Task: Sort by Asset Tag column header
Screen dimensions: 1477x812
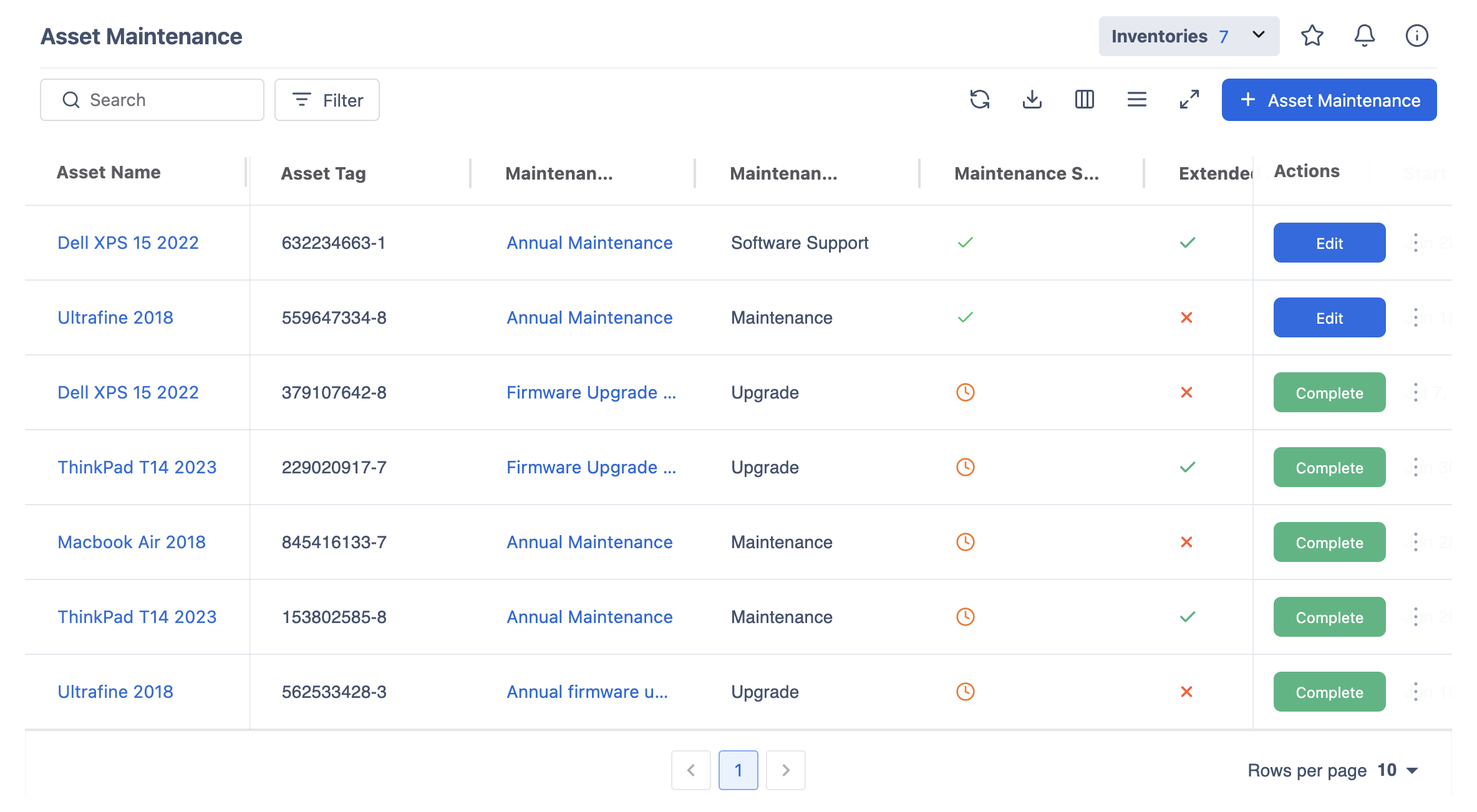Action: [323, 173]
